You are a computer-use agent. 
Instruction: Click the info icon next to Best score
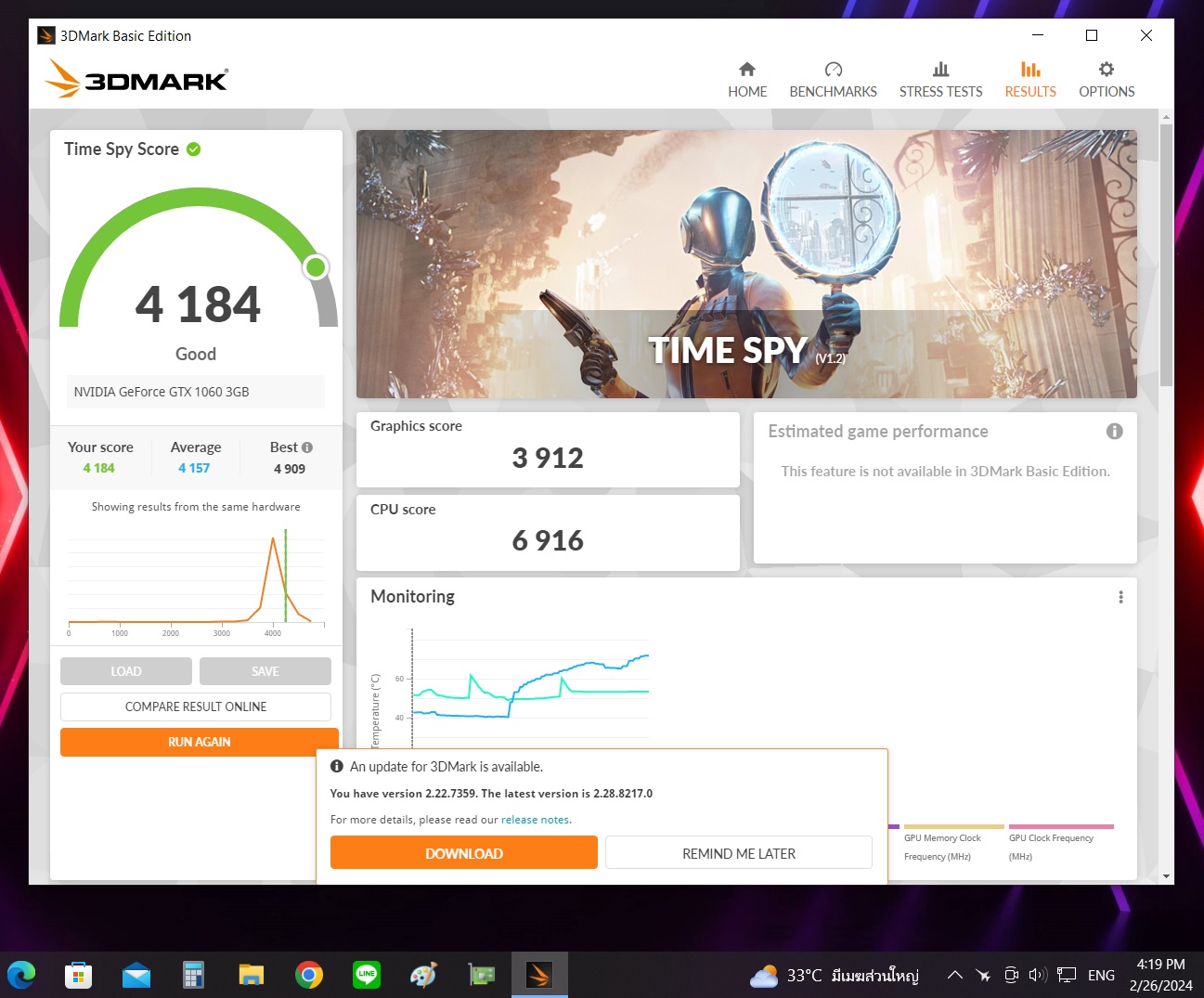point(307,447)
